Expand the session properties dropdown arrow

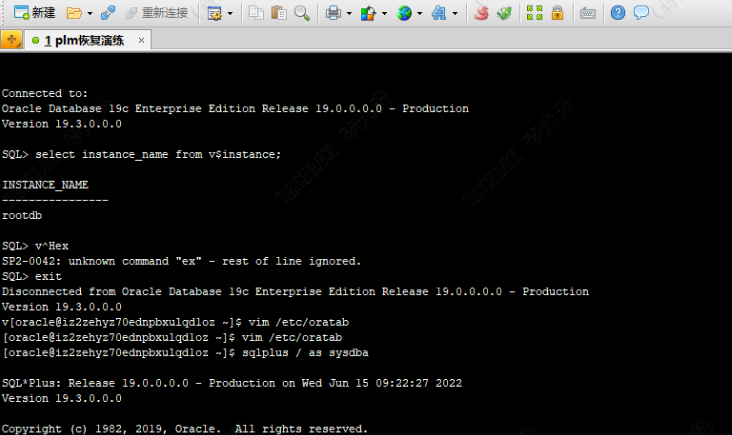tap(230, 14)
